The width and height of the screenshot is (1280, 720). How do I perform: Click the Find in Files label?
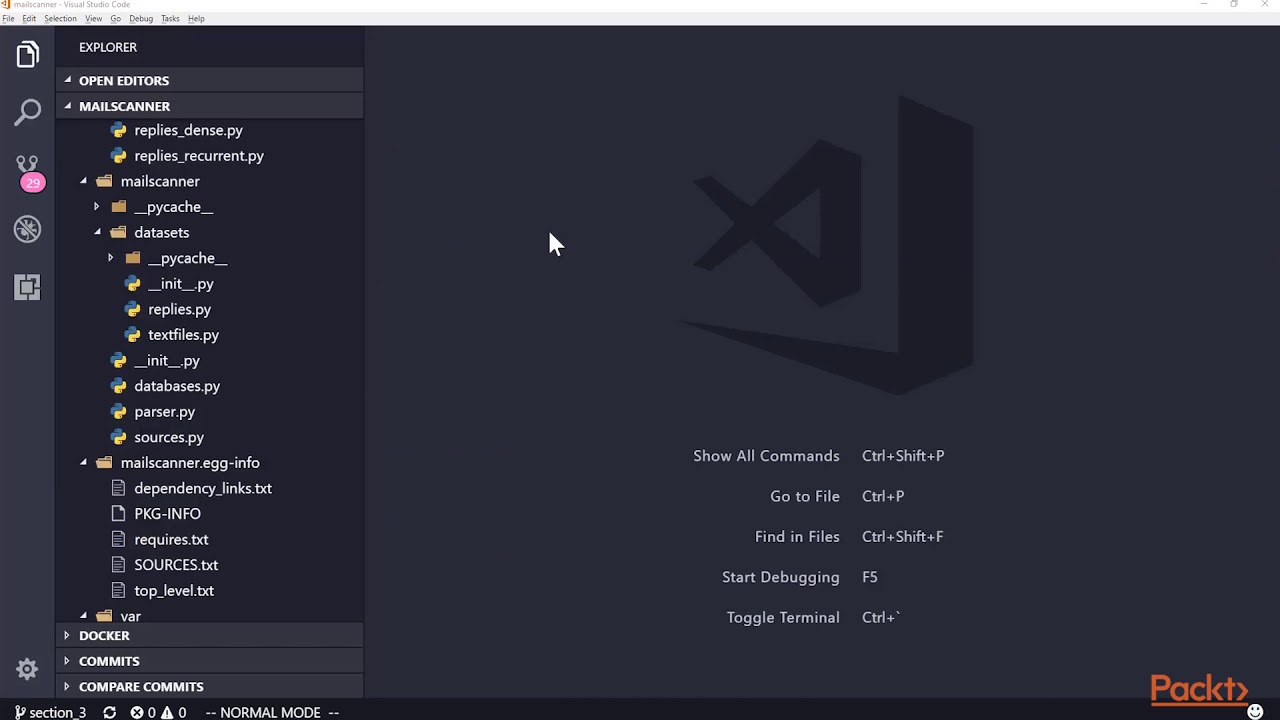coord(797,537)
